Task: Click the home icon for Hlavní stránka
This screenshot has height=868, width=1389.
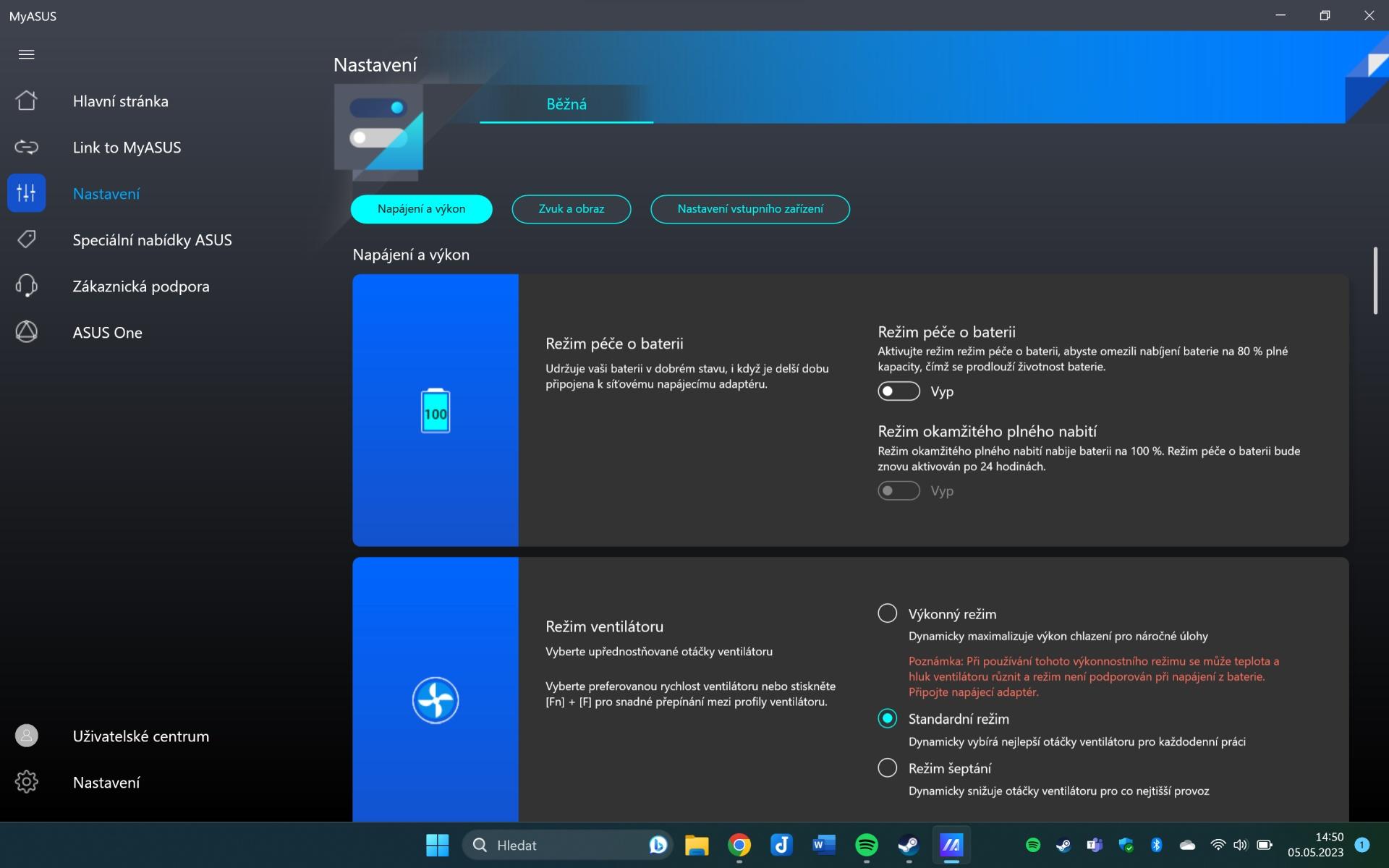Action: pyautogui.click(x=26, y=101)
